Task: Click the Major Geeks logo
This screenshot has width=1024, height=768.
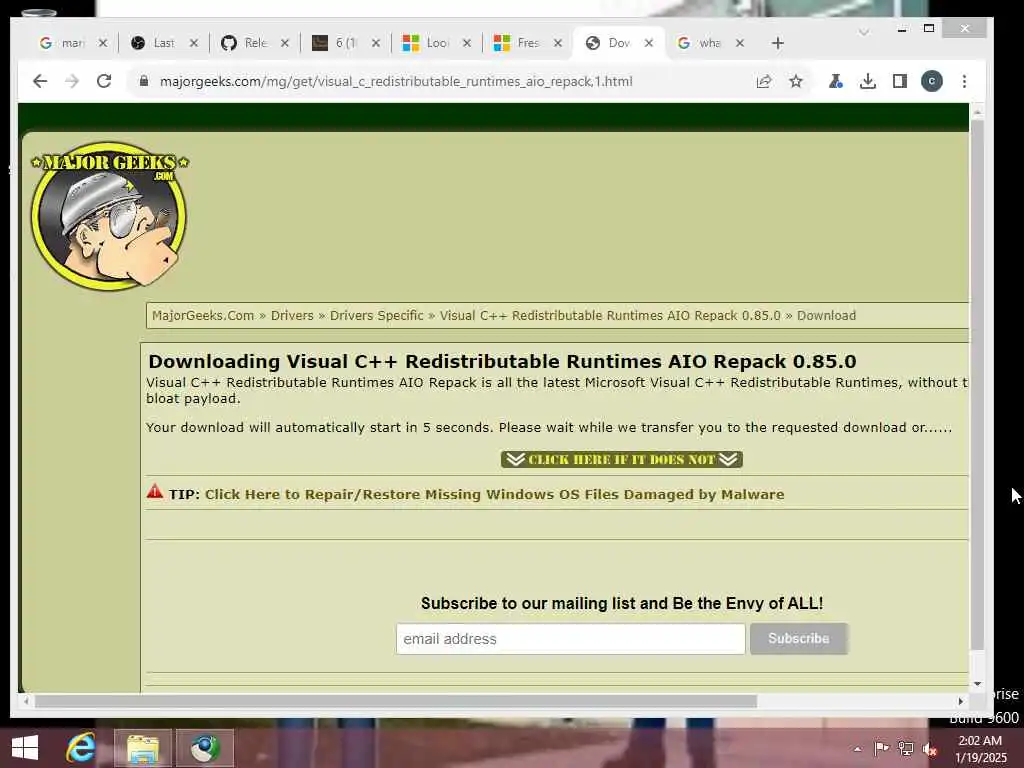Action: click(x=110, y=216)
